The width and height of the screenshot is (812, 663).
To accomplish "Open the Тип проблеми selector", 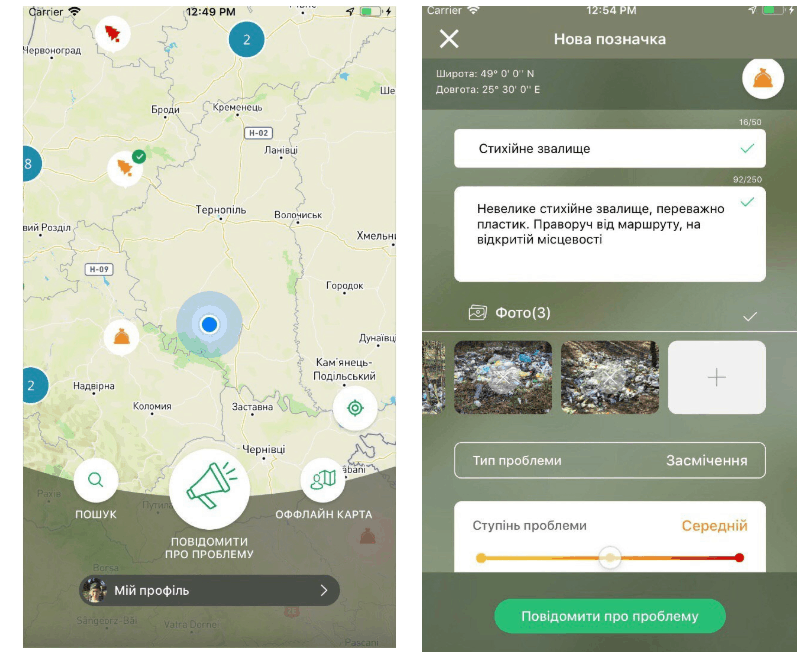I will click(x=609, y=461).
